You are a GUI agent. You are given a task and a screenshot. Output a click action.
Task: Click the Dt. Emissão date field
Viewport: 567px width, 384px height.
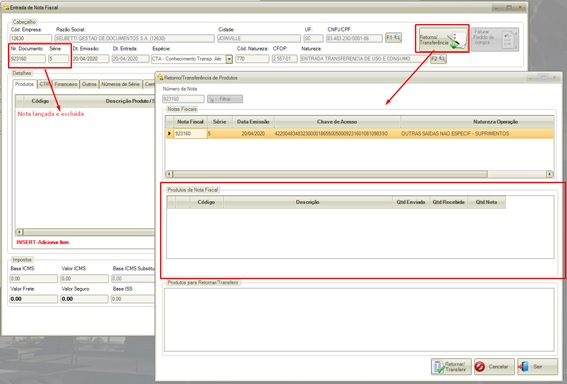[90, 59]
